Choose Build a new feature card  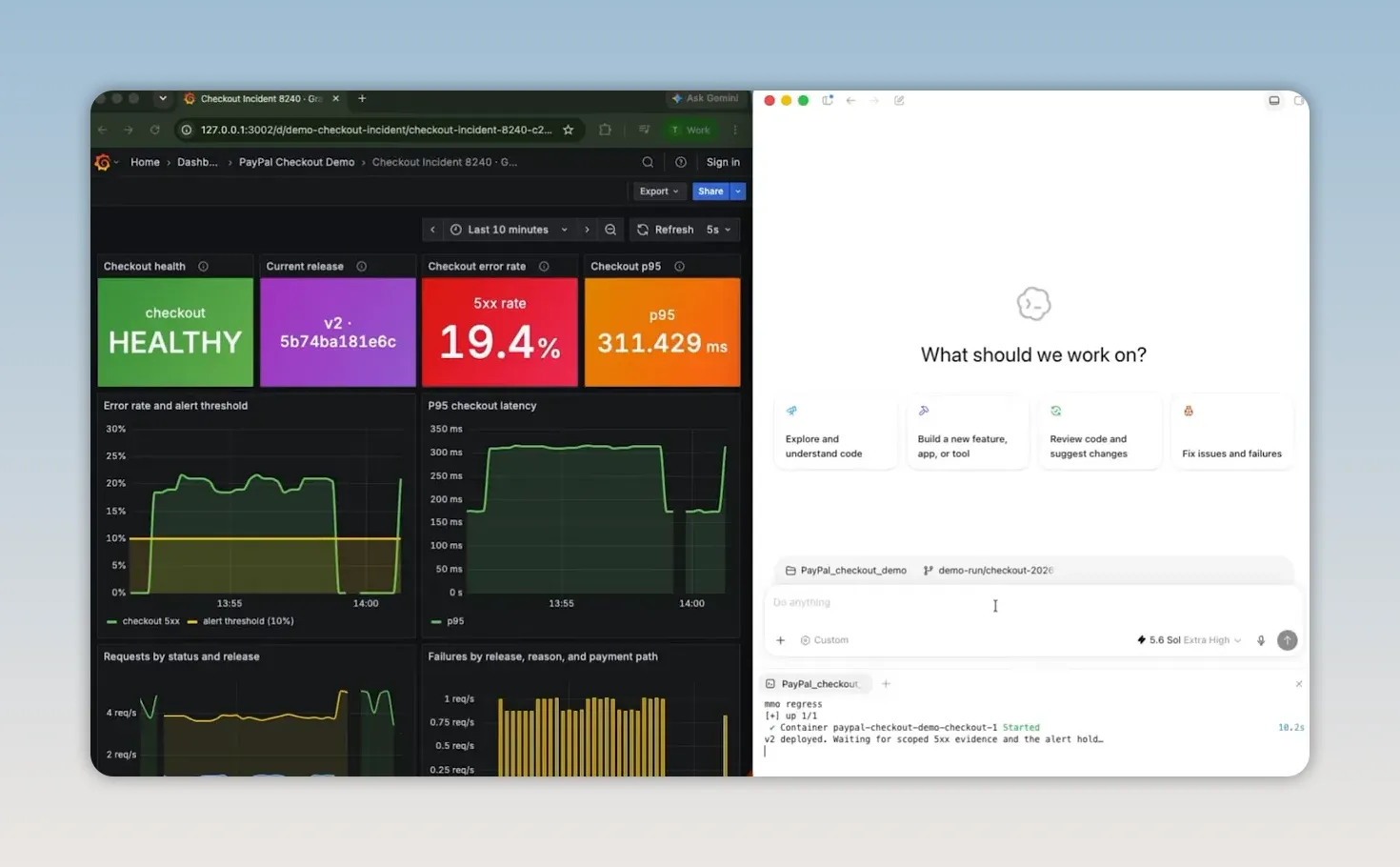click(968, 432)
